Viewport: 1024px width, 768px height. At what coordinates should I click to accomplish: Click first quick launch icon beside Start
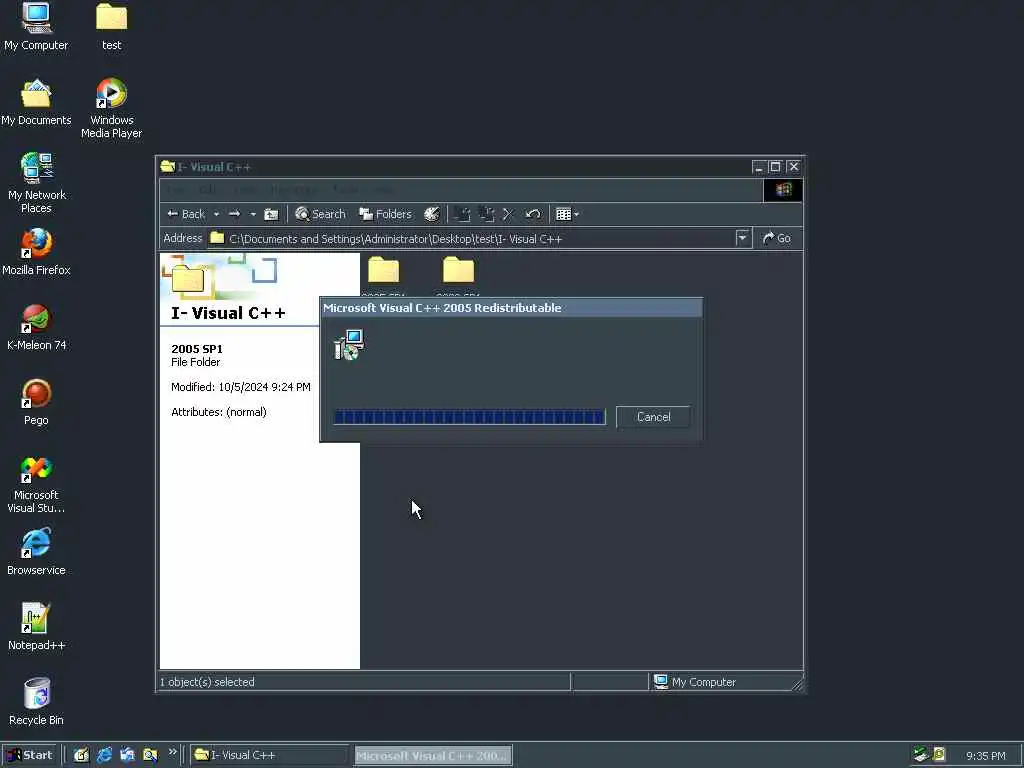81,755
